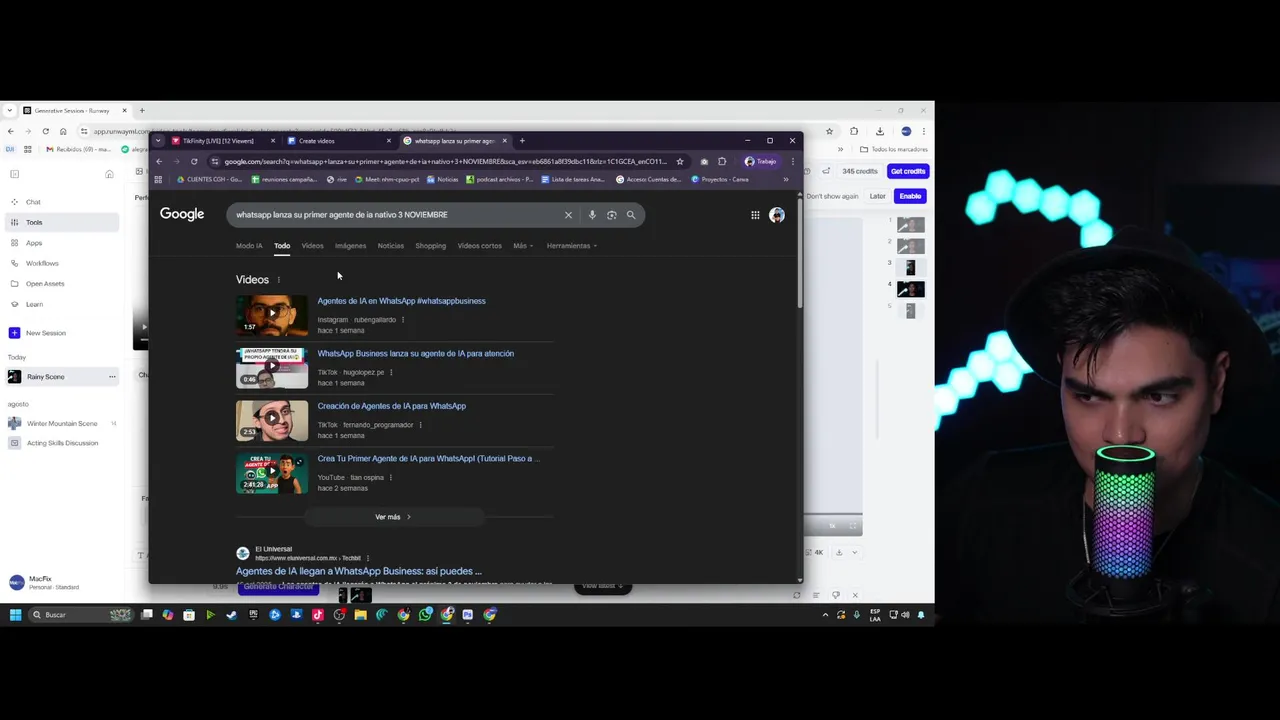This screenshot has width=1280, height=720.
Task: Open the Windows Start menu
Action: (15, 615)
